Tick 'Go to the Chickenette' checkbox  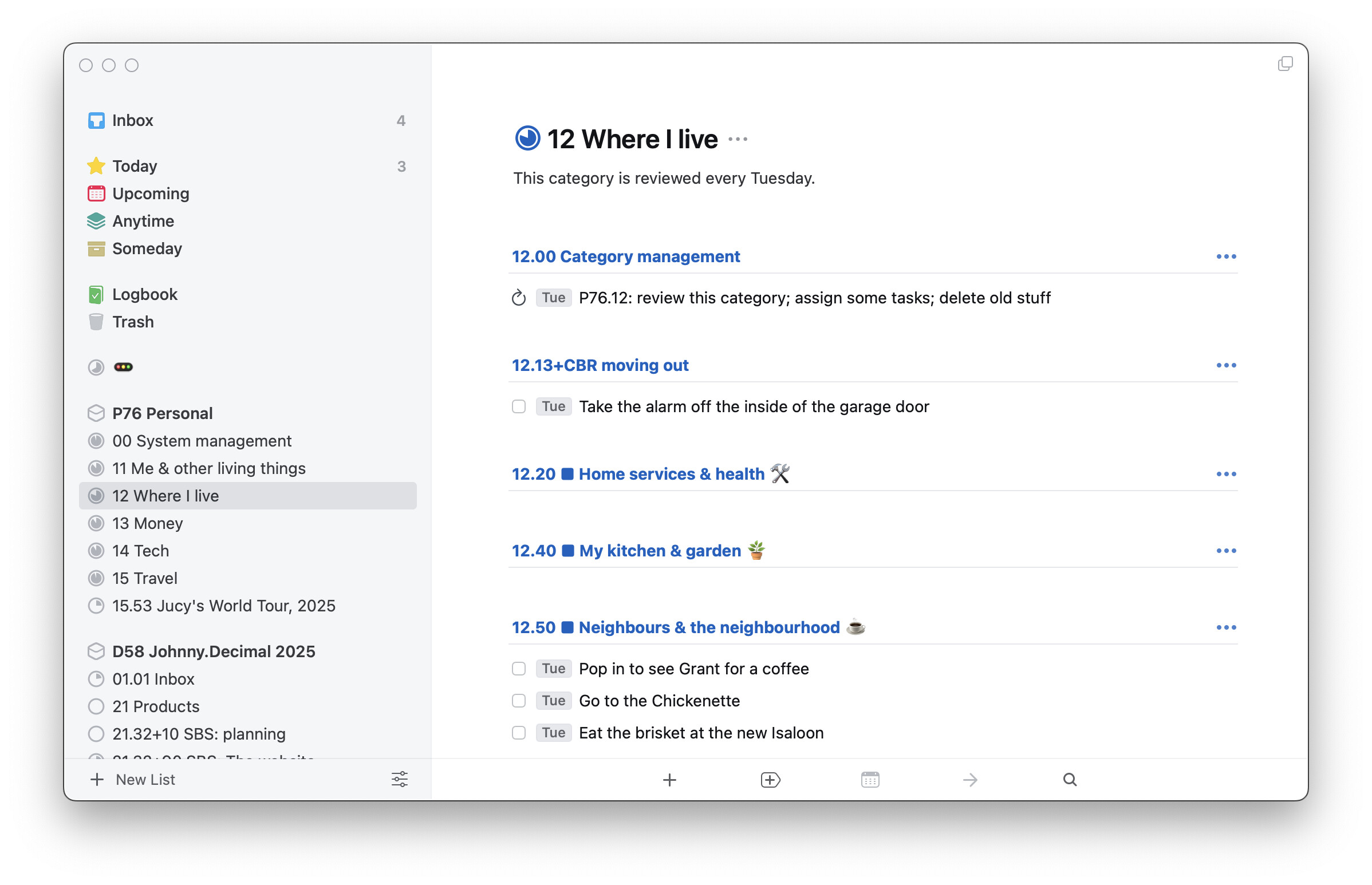tap(518, 701)
